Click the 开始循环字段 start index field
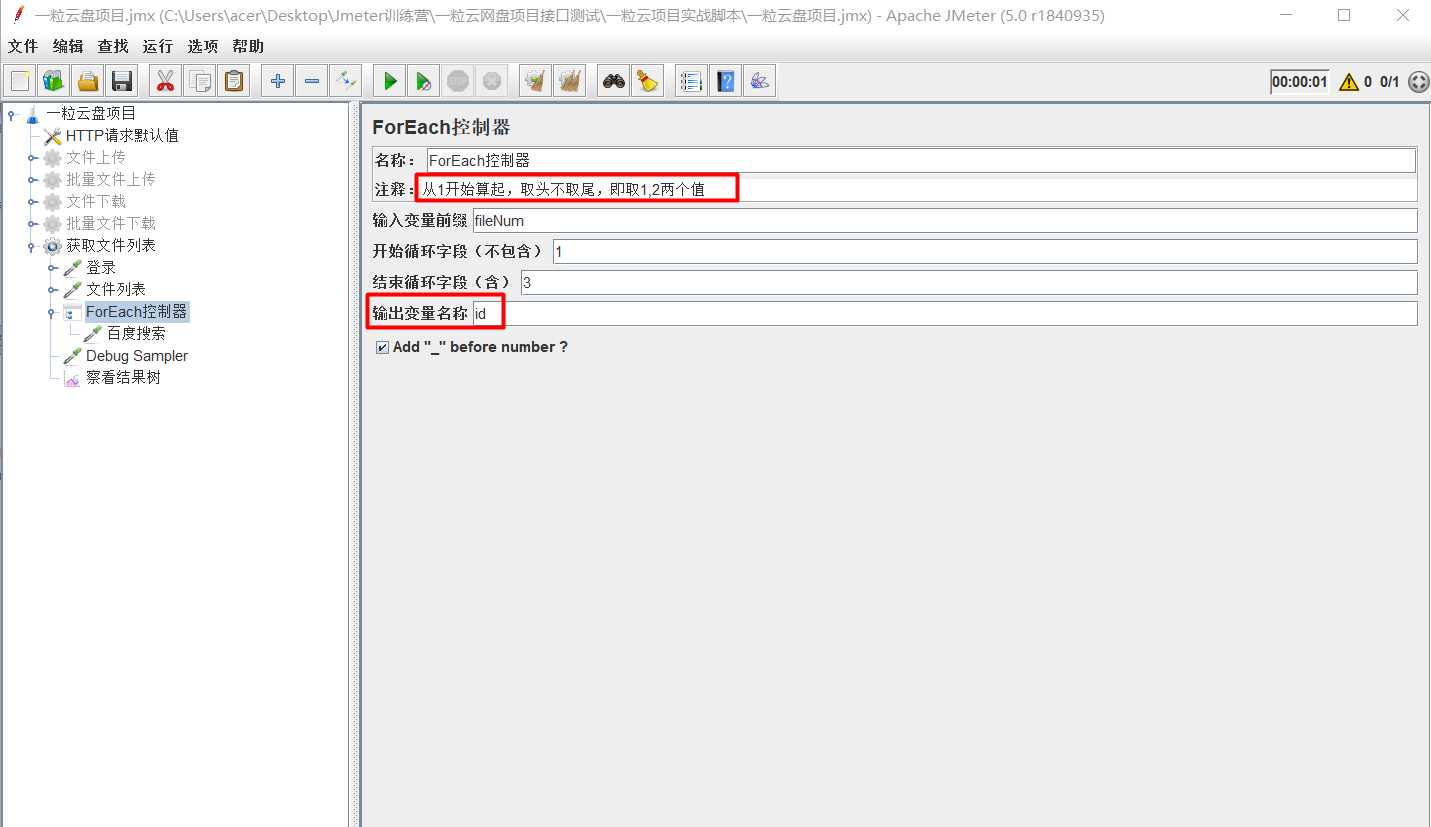1431x827 pixels. coord(985,252)
